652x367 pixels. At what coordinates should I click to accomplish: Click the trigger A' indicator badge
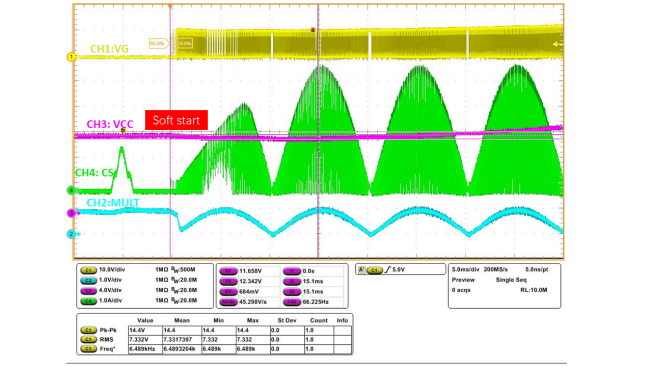pos(361,270)
